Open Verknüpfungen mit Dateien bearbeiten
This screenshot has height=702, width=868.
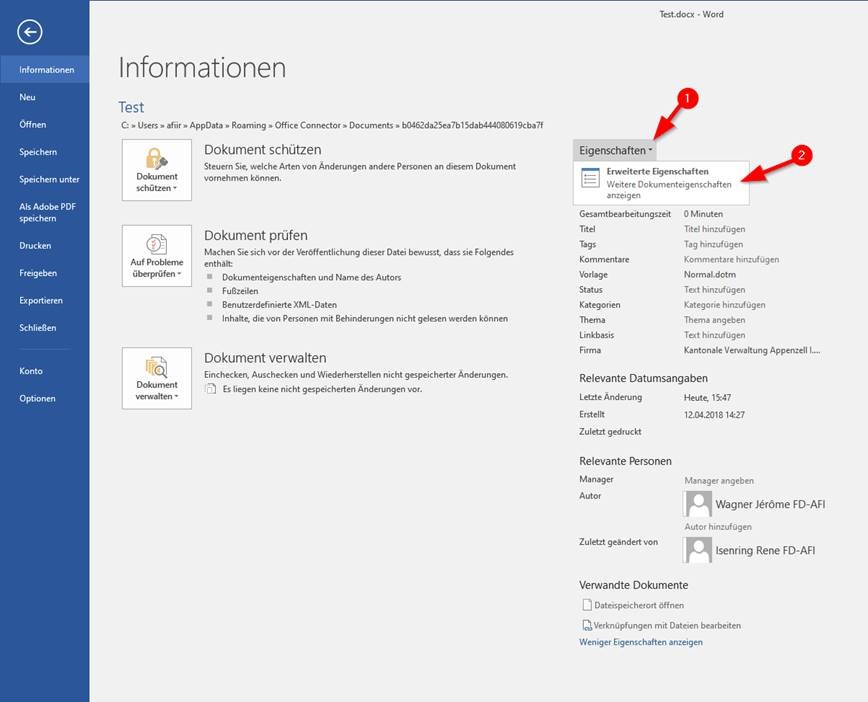coord(667,625)
